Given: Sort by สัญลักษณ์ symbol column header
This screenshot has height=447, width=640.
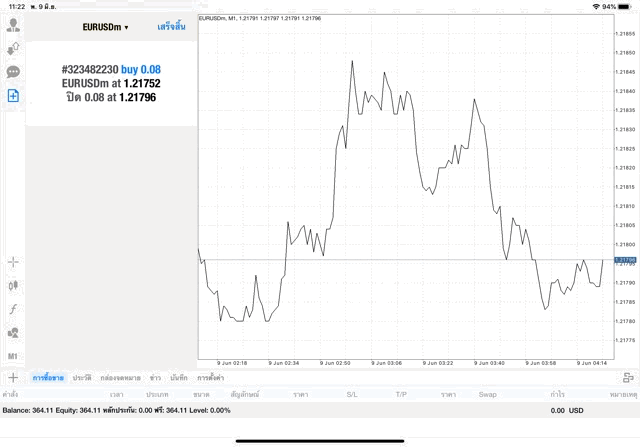Looking at the screenshot, I should click(x=244, y=394).
